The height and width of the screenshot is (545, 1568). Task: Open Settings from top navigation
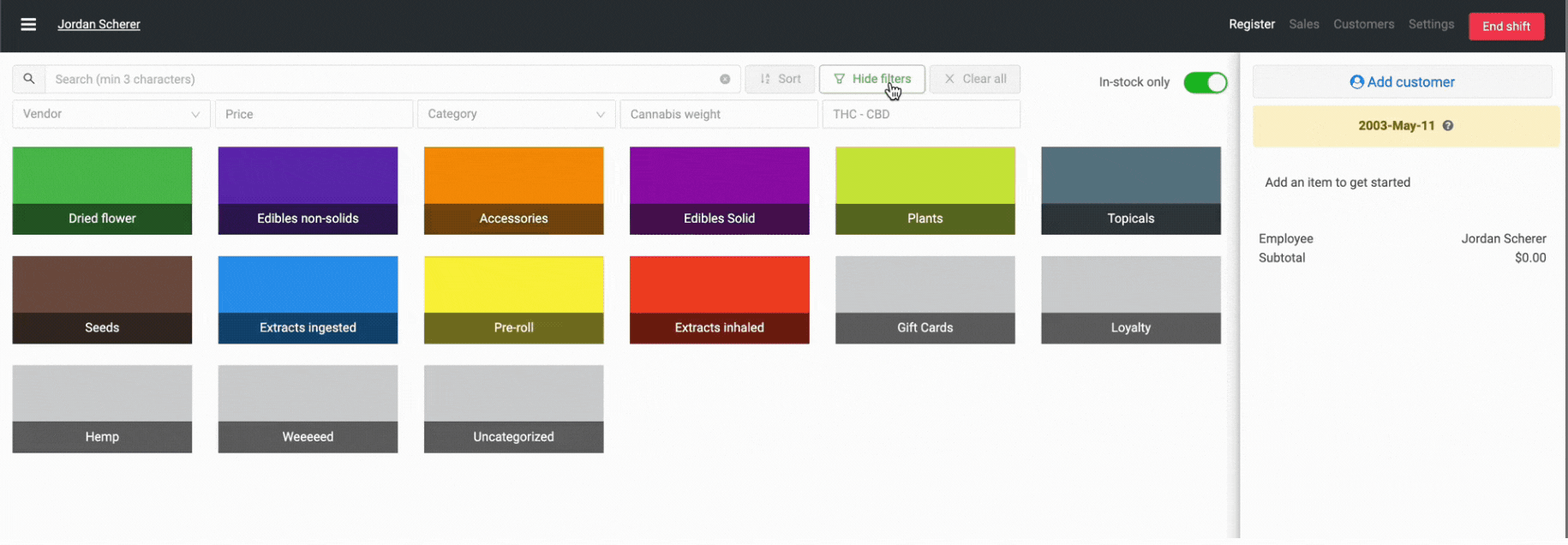coord(1431,24)
